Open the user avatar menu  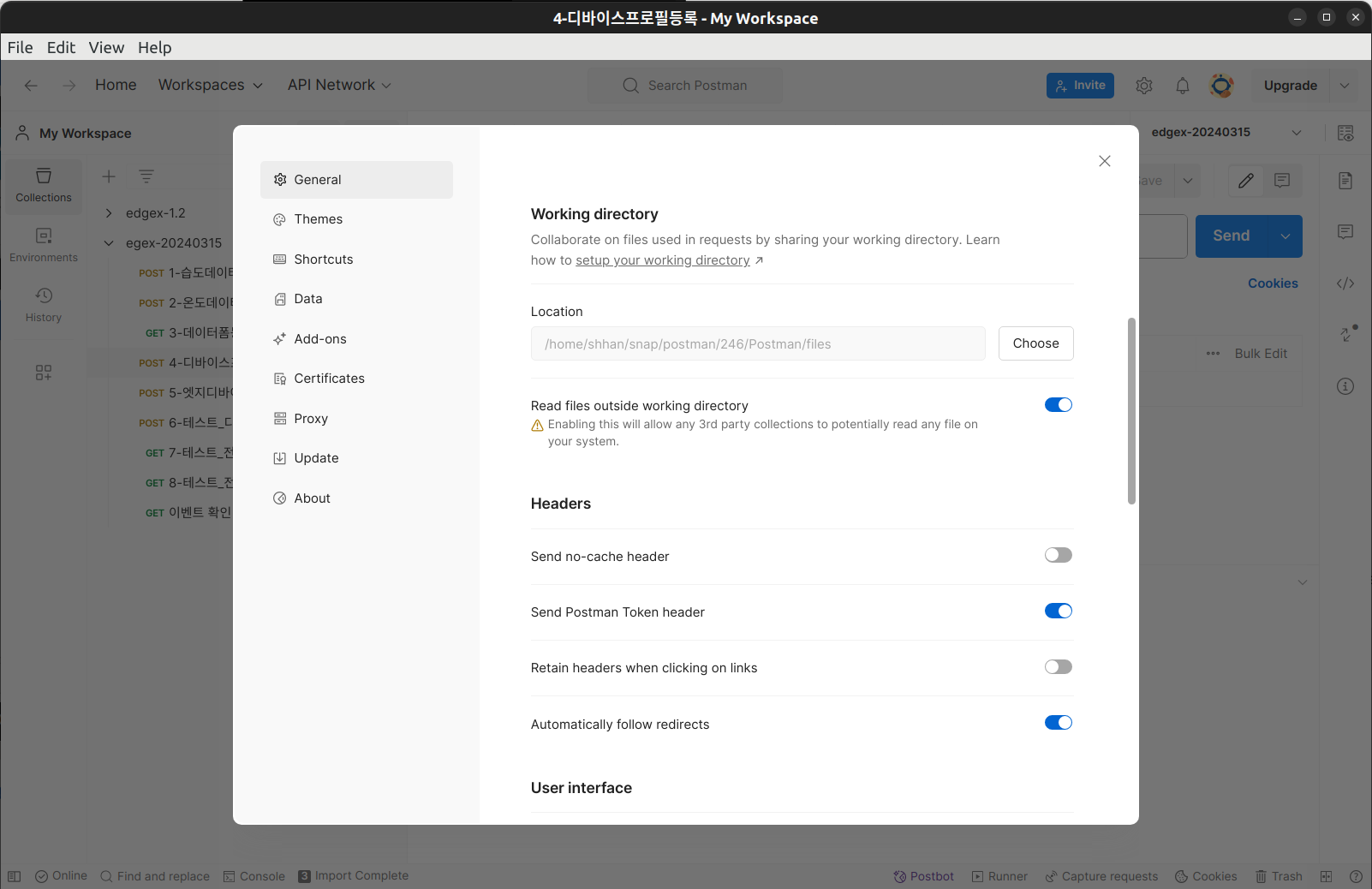pos(1221,86)
